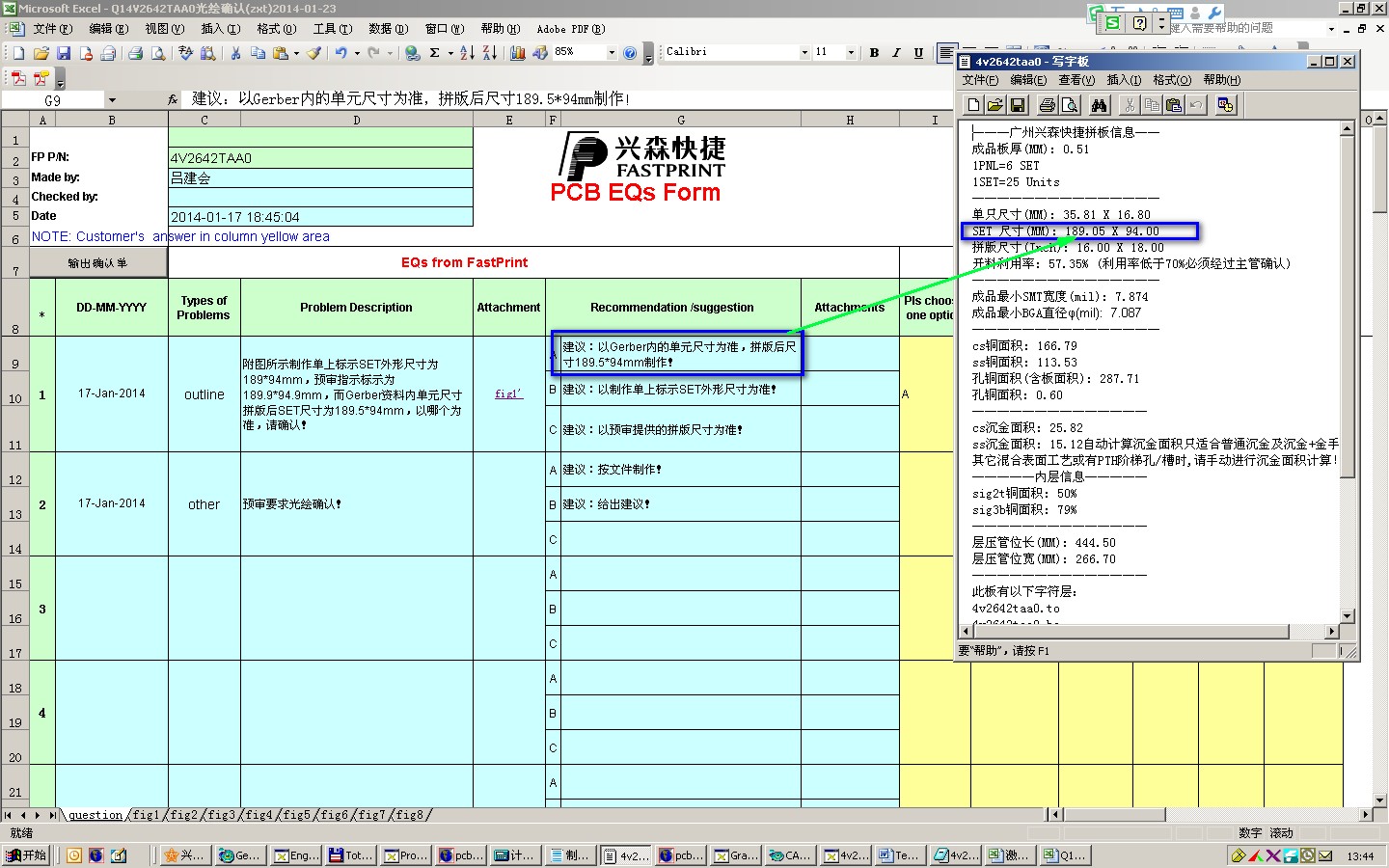Screen dimensions: 1389x868
Task: Toggle Italic formatting in Excel
Action: [x=896, y=53]
